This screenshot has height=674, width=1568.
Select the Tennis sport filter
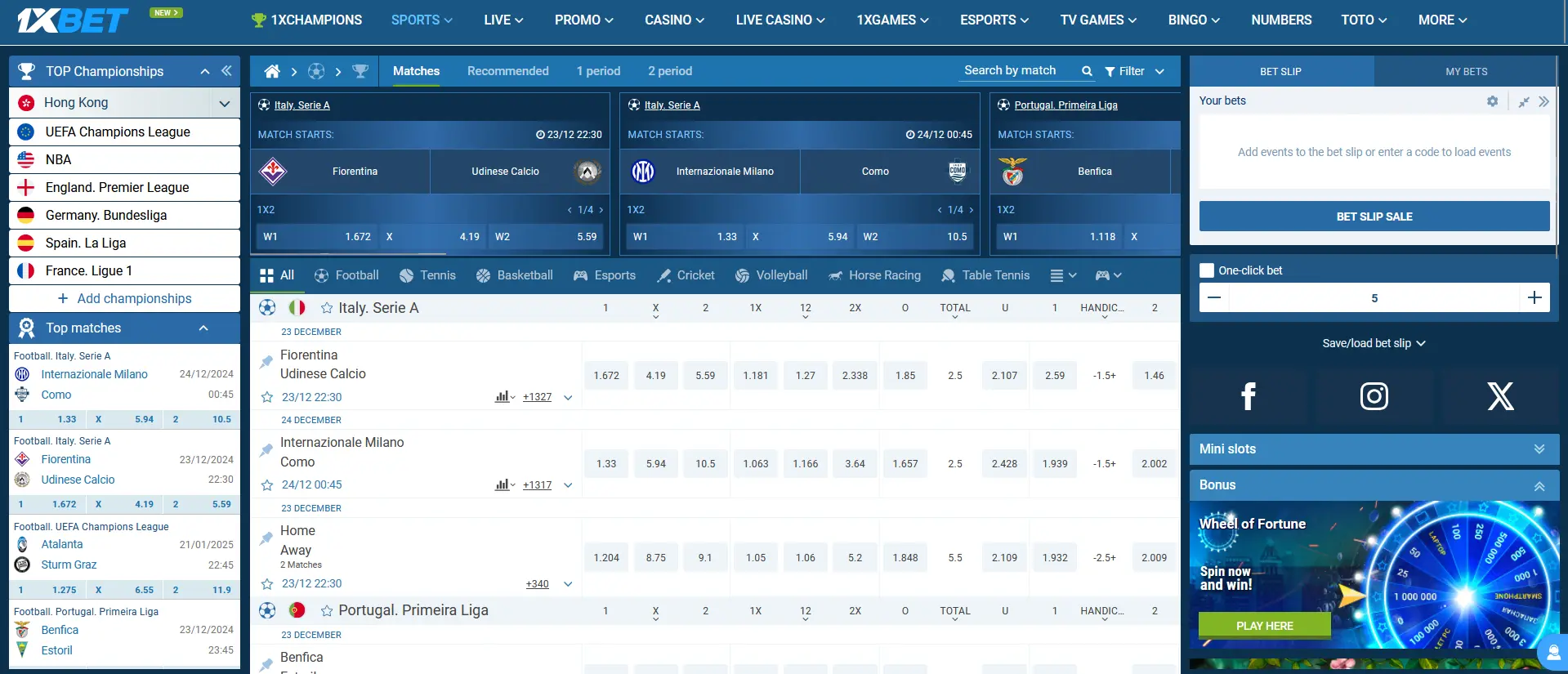point(427,275)
